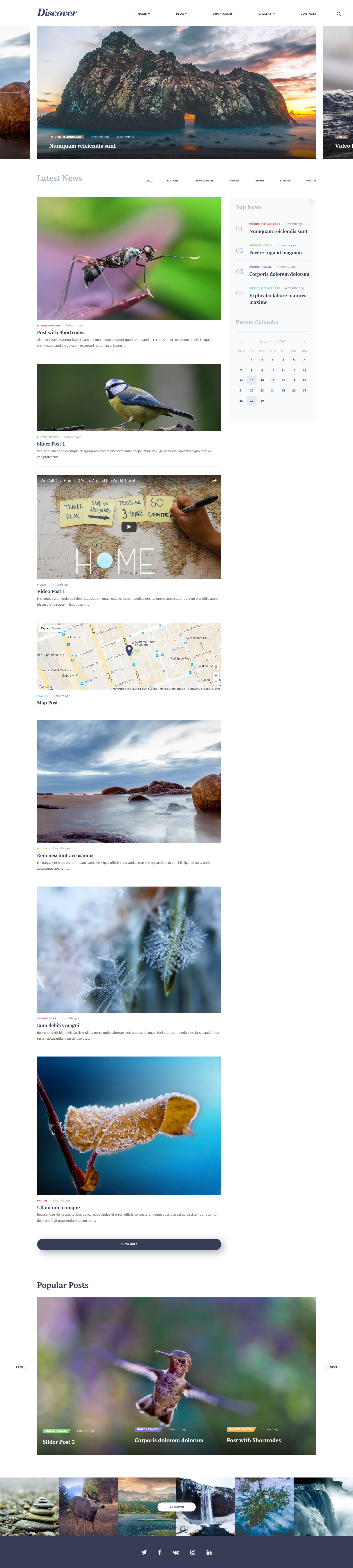This screenshot has height=1568, width=353.
Task: Open the CONTACTS menu item
Action: (308, 13)
